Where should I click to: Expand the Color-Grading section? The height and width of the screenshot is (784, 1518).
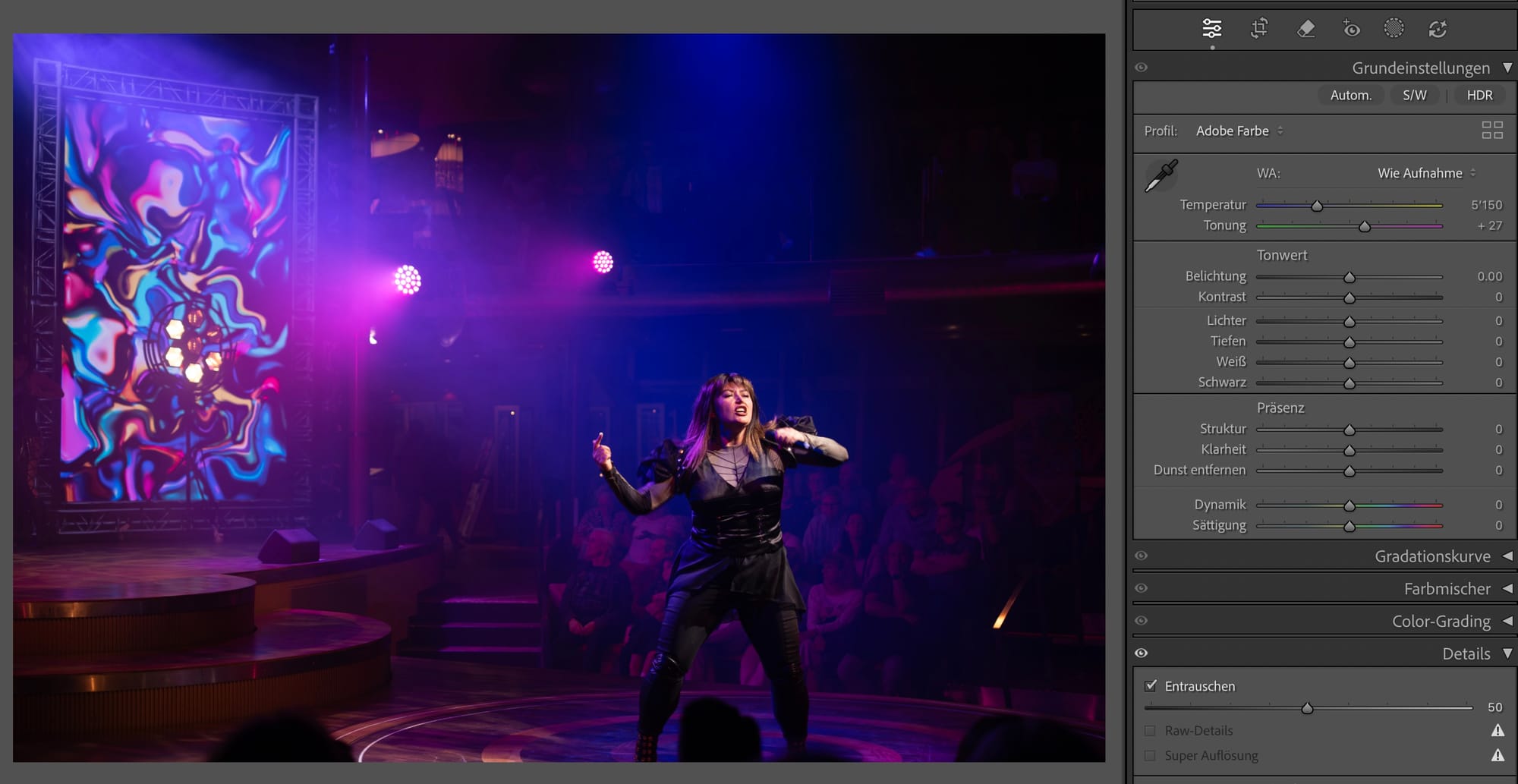(1441, 622)
